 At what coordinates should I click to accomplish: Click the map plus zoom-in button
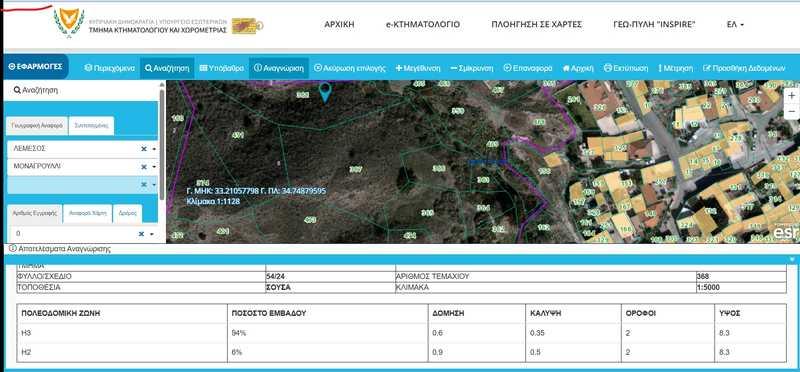pos(791,95)
